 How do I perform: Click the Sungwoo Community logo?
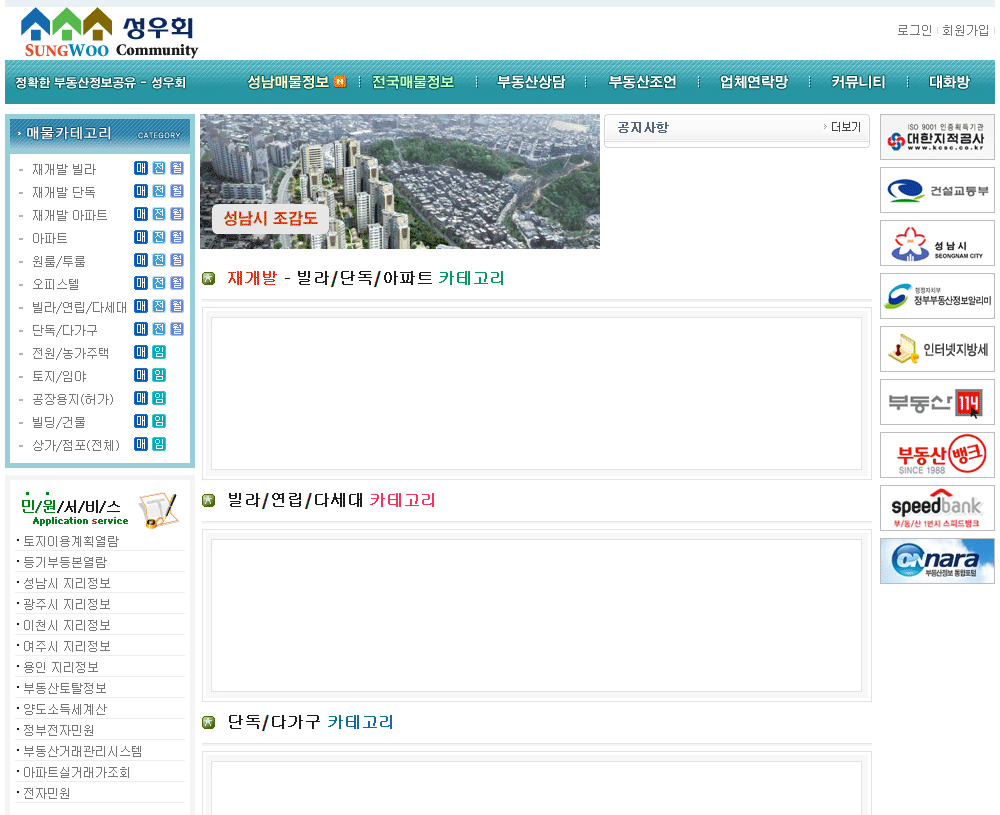tap(109, 33)
